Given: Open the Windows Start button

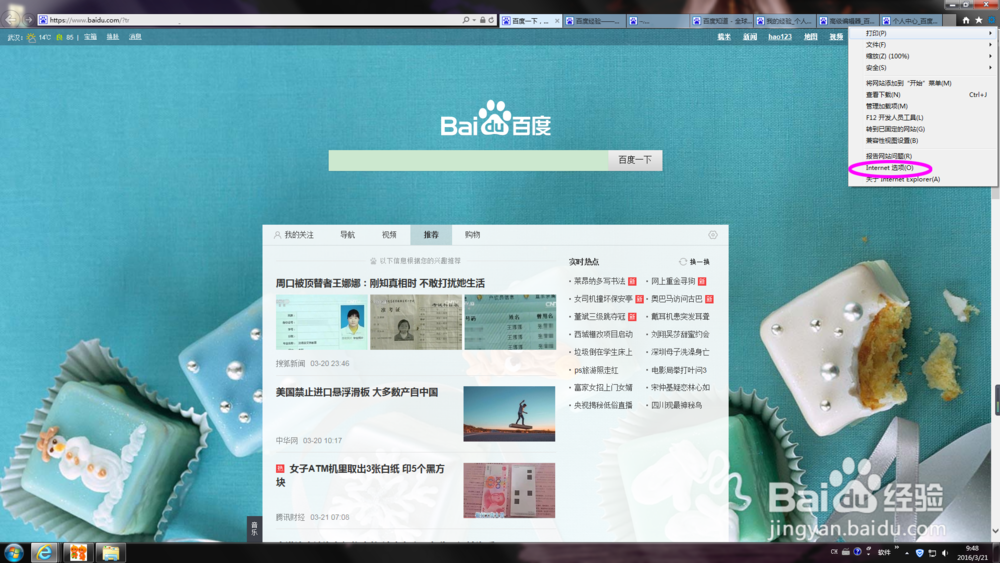Looking at the screenshot, I should [x=14, y=552].
